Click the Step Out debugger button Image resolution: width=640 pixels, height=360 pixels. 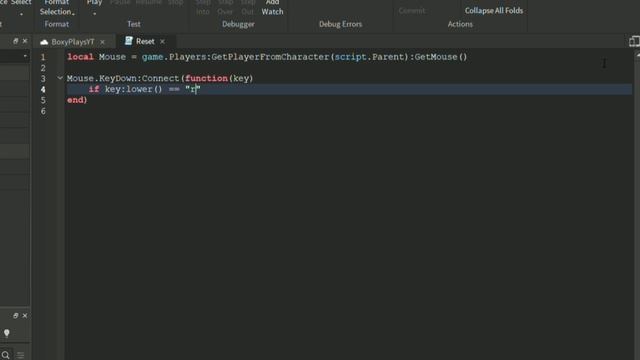coord(247,8)
